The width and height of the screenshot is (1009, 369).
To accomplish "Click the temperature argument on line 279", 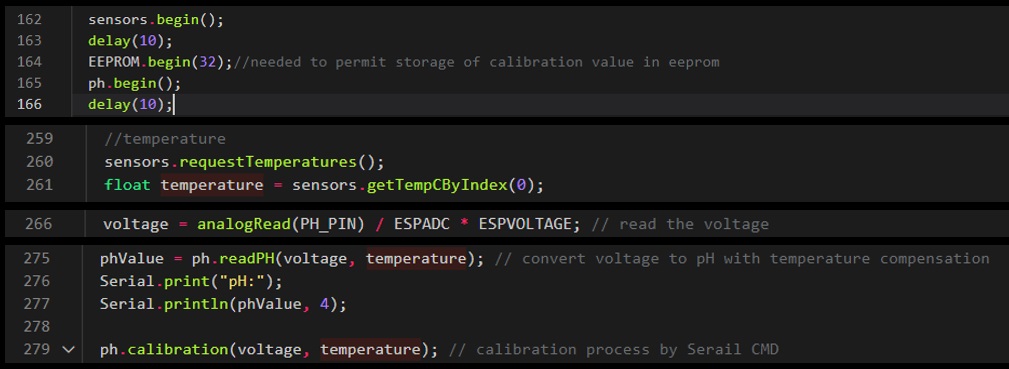I will tap(371, 350).
